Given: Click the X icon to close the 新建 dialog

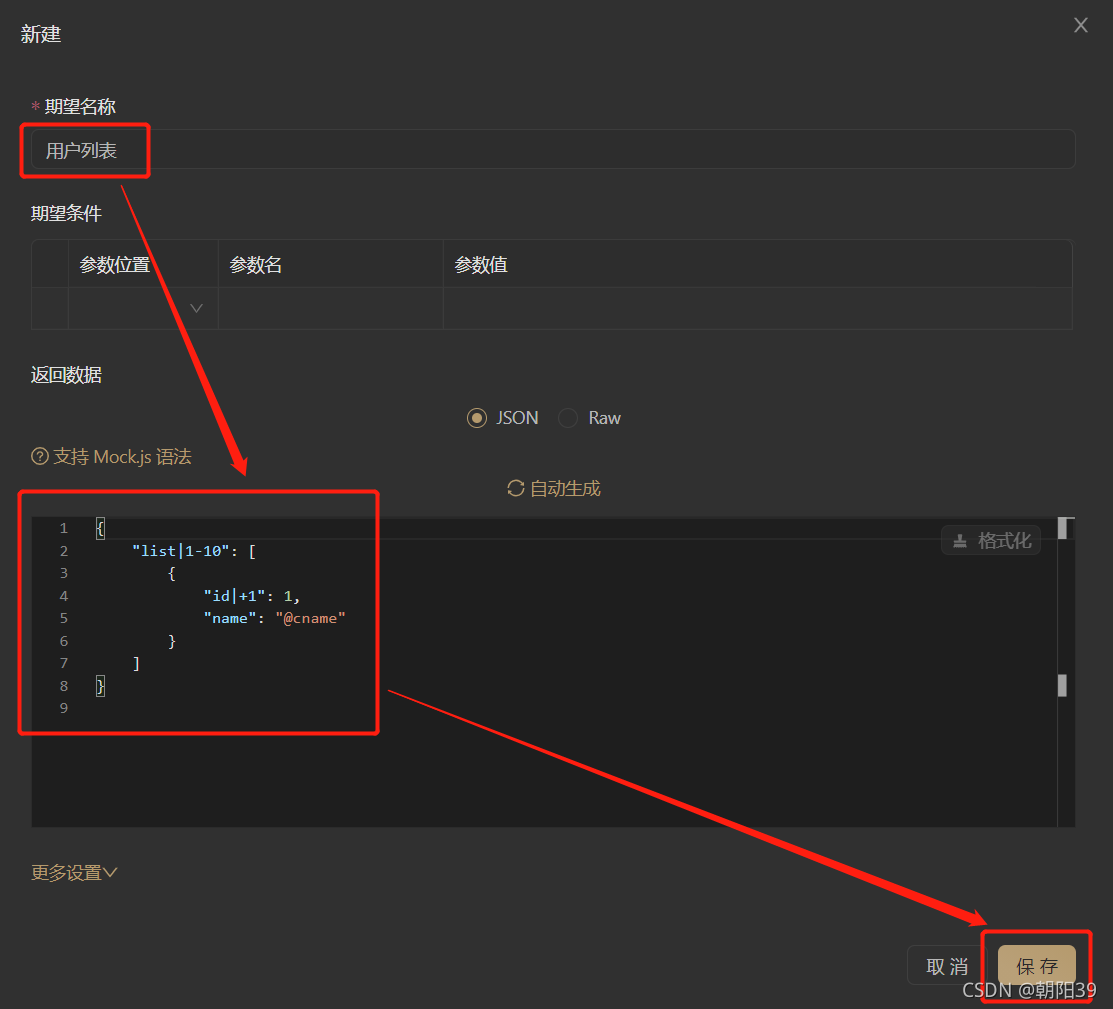Looking at the screenshot, I should (1080, 25).
